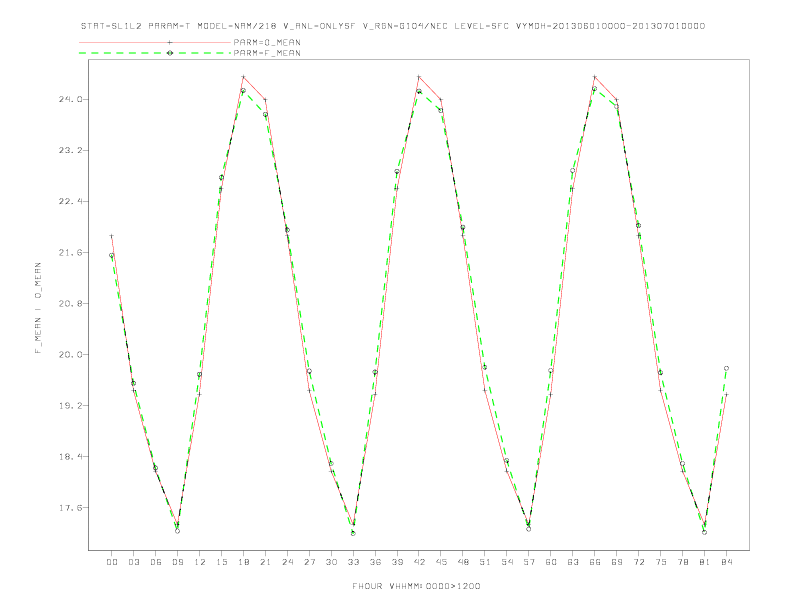792x612 pixels.
Task: Select the PARM=F_MEAN legend label
Action: point(267,53)
